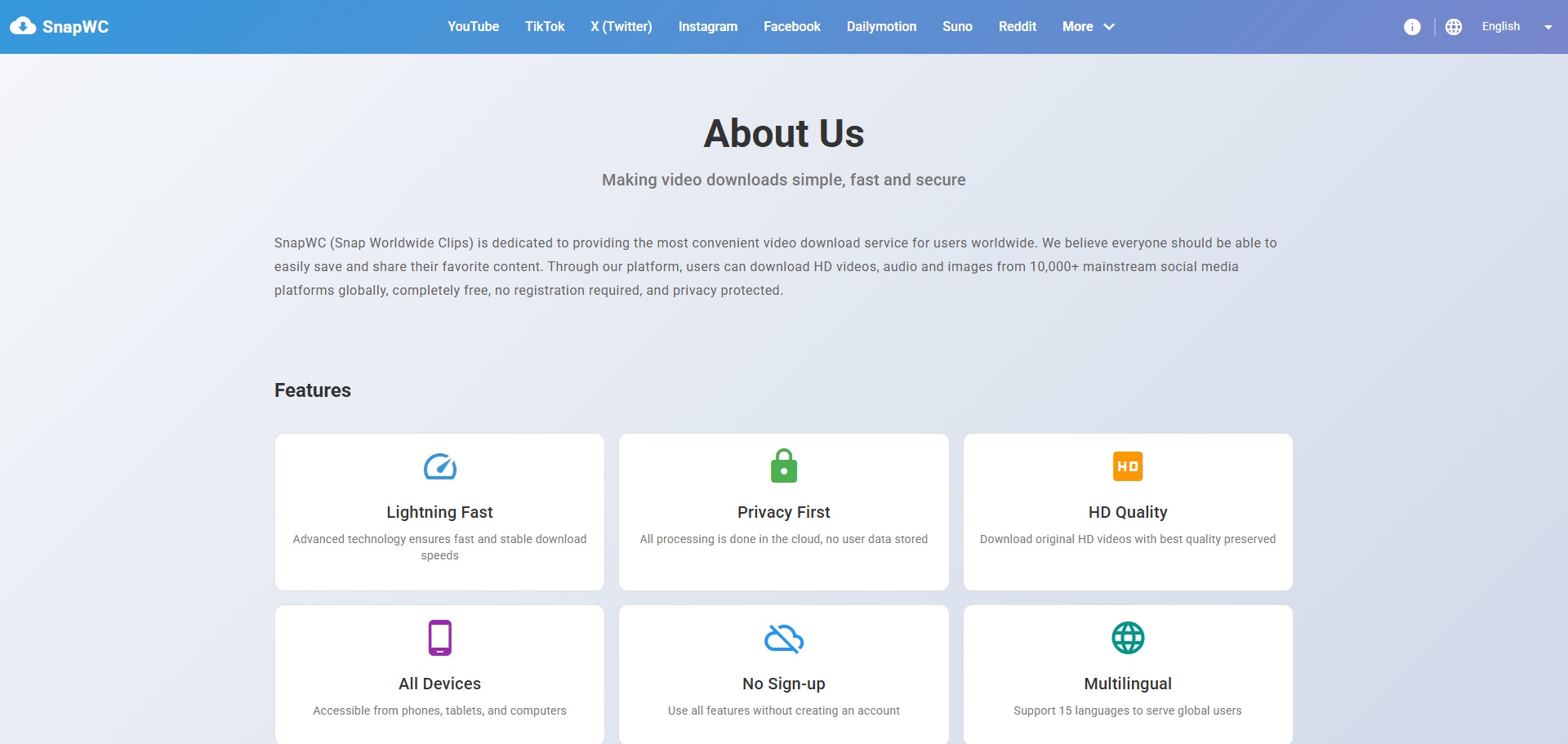
Task: Click the Privacy First card title
Action: 784,512
